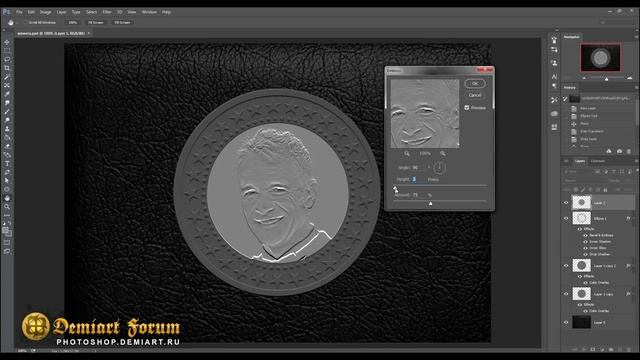Click the Amount input field in Emboss
Viewport: 640px width, 360px height.
pos(418,195)
